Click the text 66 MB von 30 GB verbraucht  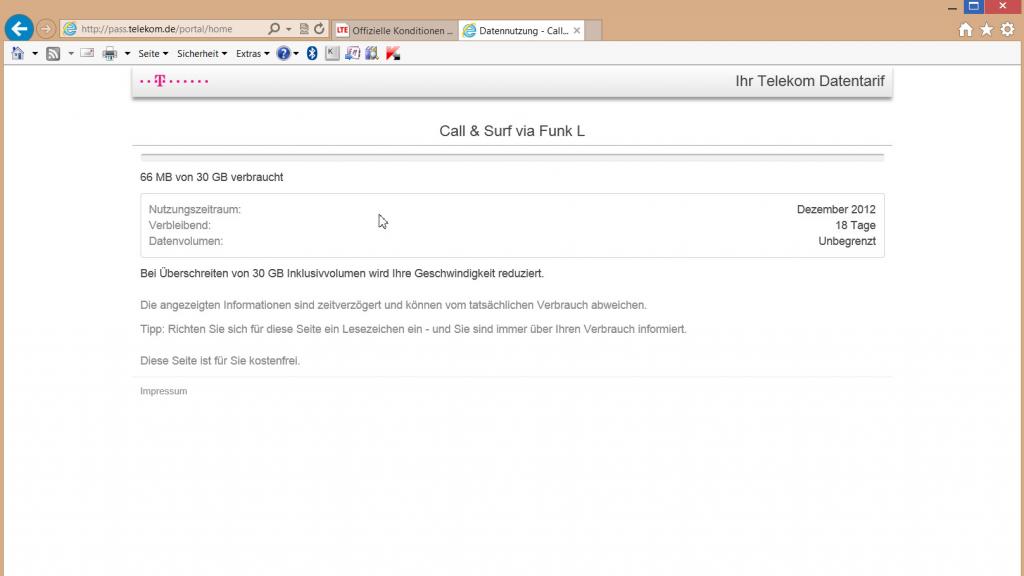(212, 177)
